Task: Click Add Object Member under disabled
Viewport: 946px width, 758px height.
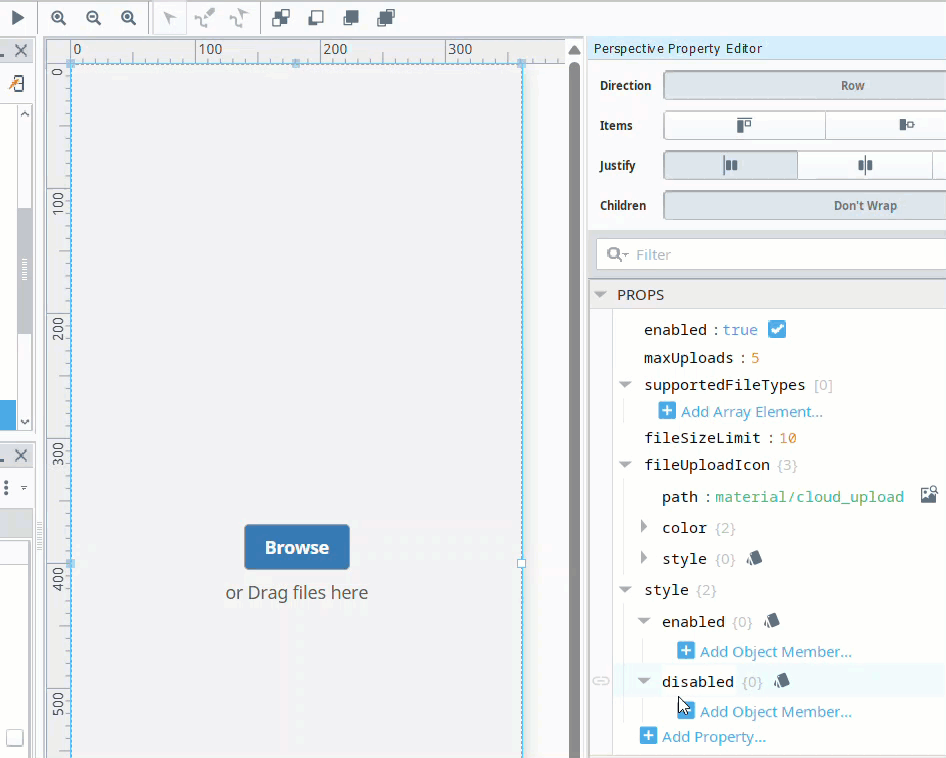Action: (775, 712)
